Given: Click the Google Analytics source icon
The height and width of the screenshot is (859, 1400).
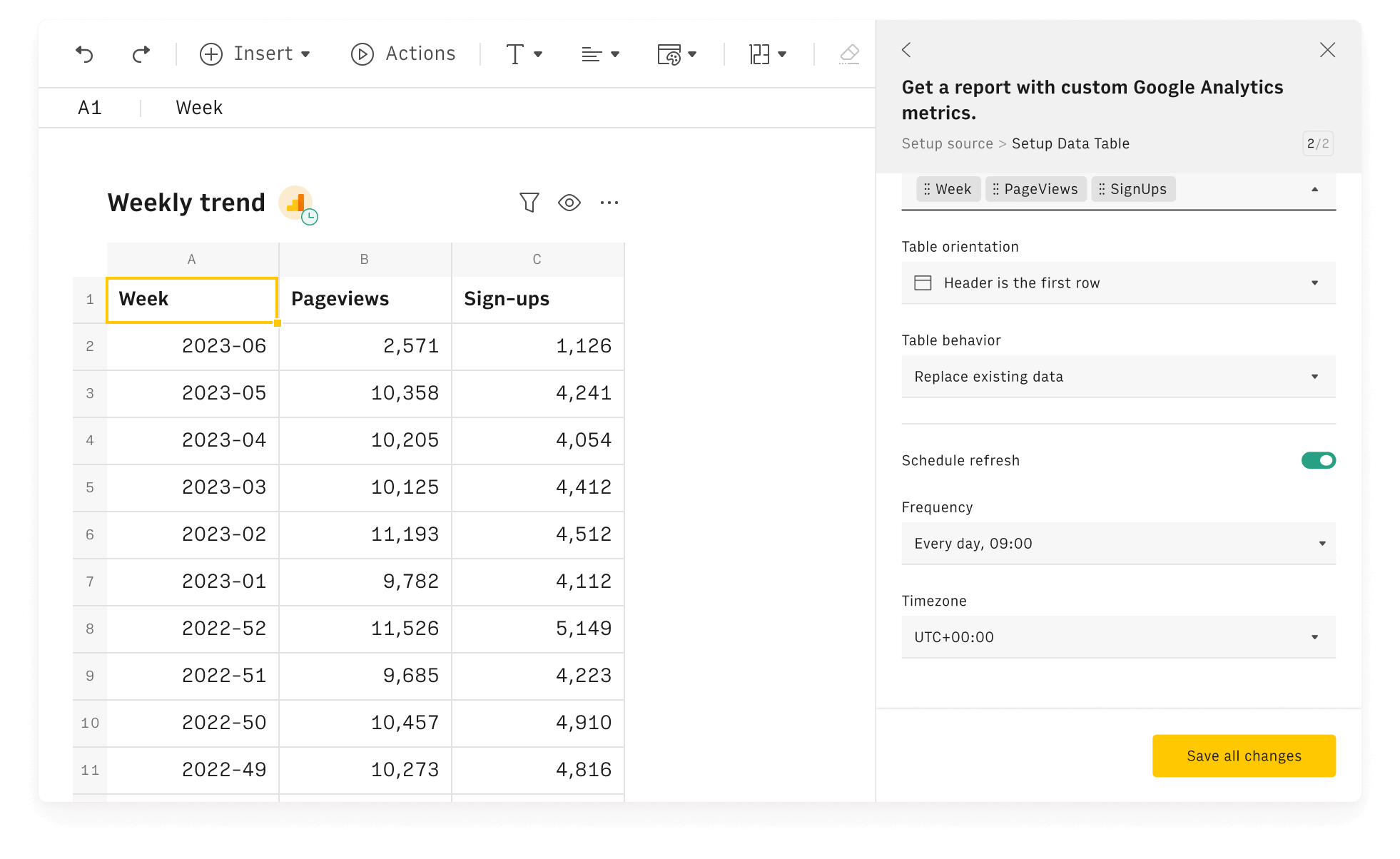Looking at the screenshot, I should click(x=296, y=203).
